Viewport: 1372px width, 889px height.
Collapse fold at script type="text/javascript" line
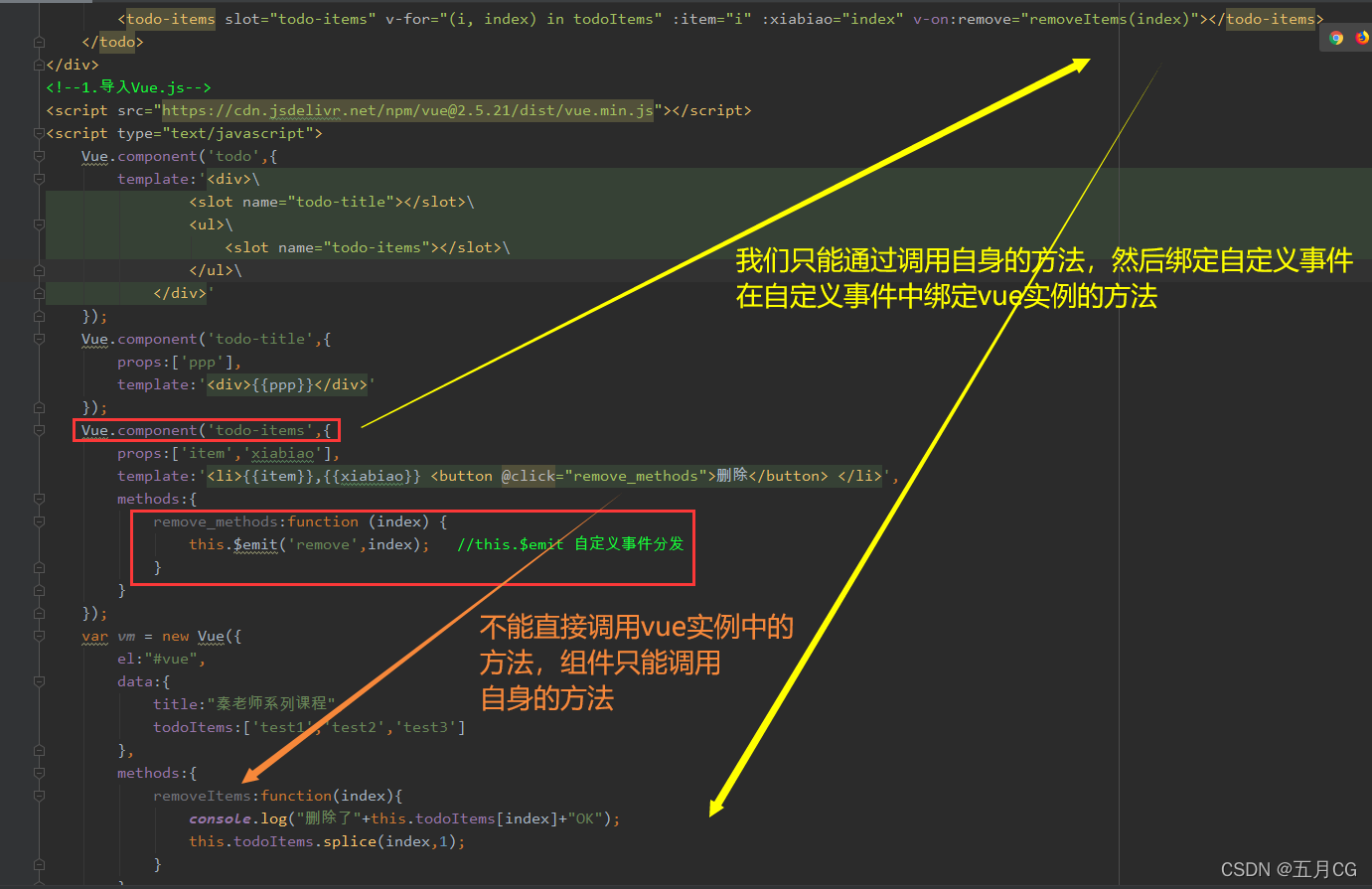click(39, 133)
